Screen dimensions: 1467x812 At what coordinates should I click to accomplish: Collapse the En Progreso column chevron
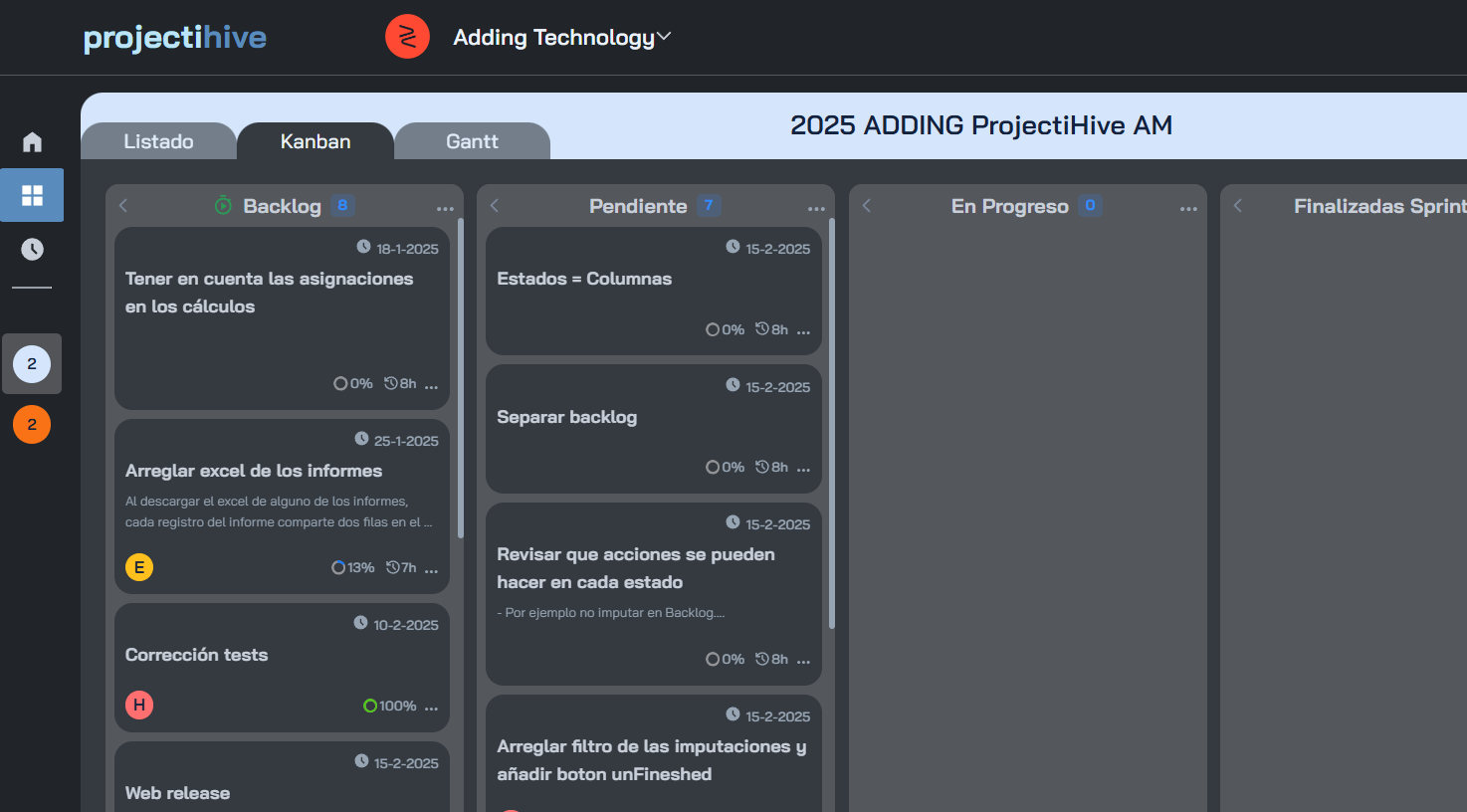(x=867, y=206)
